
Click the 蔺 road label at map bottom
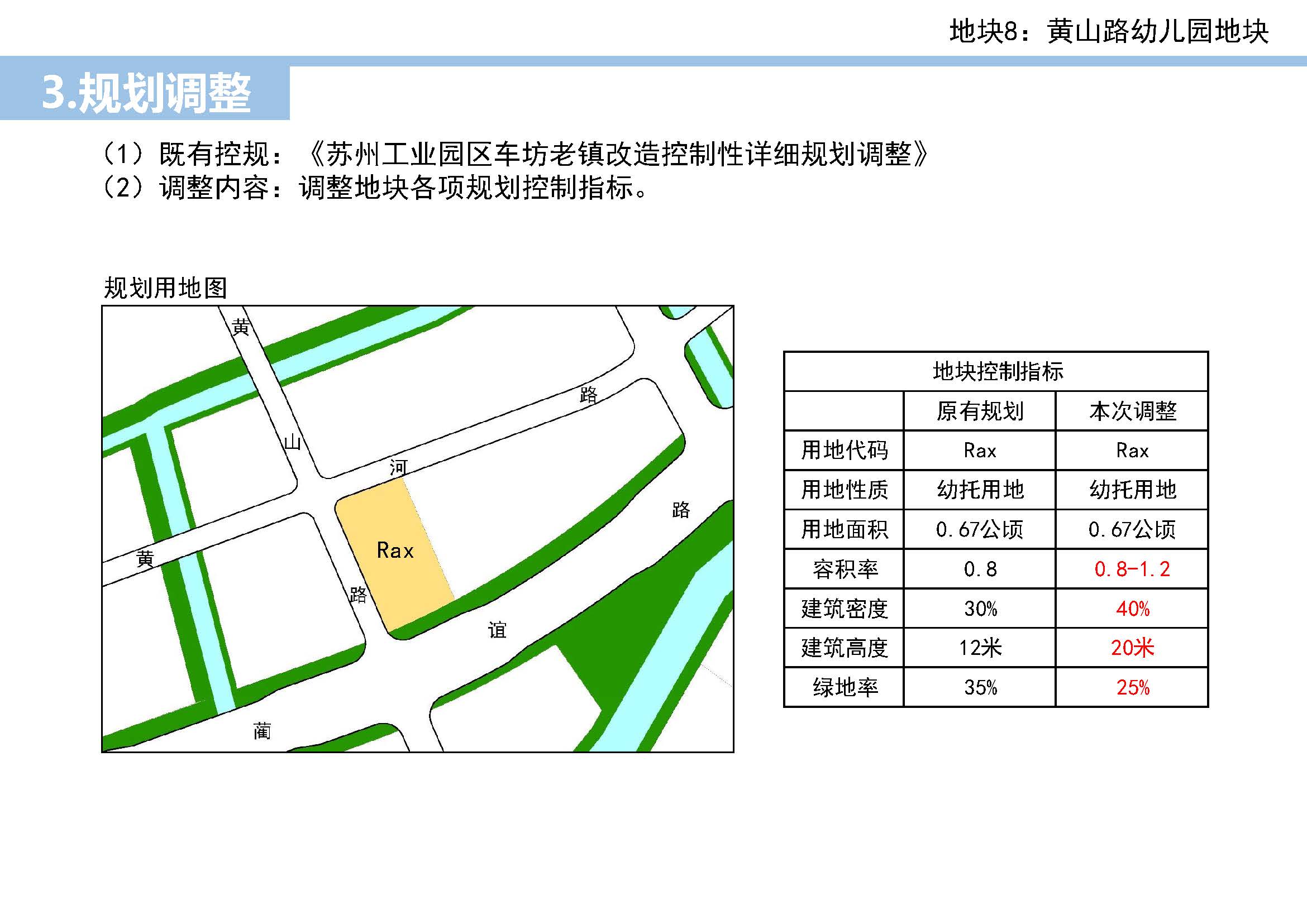(x=262, y=731)
